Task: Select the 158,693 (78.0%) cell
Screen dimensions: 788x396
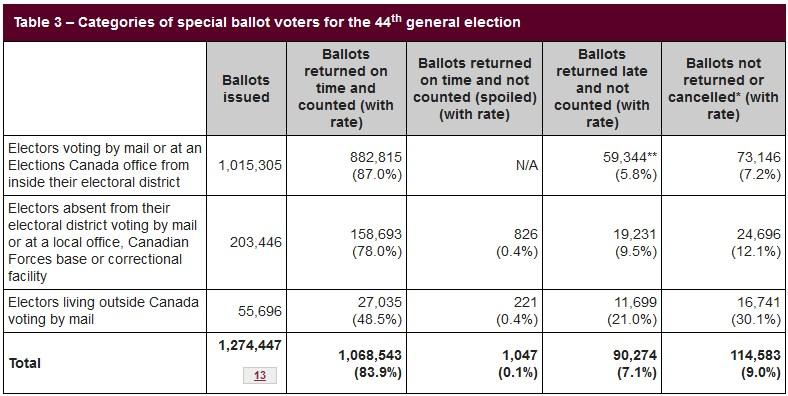Action: click(346, 242)
